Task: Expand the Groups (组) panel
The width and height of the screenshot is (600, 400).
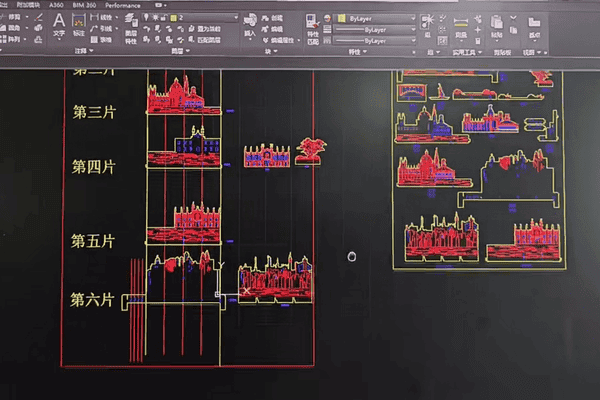Action: (x=434, y=52)
